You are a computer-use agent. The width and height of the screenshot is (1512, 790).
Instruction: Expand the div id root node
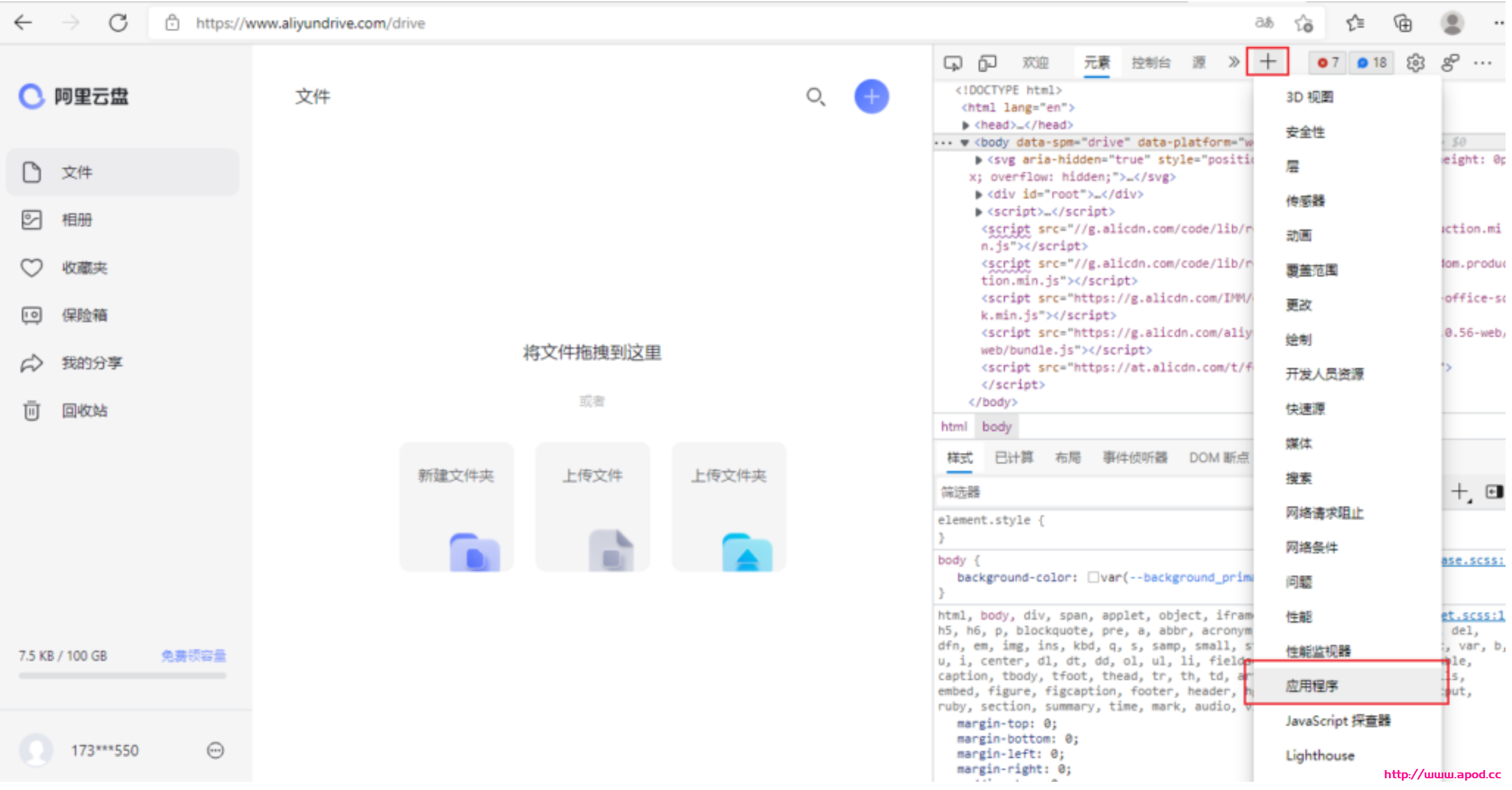(x=978, y=194)
